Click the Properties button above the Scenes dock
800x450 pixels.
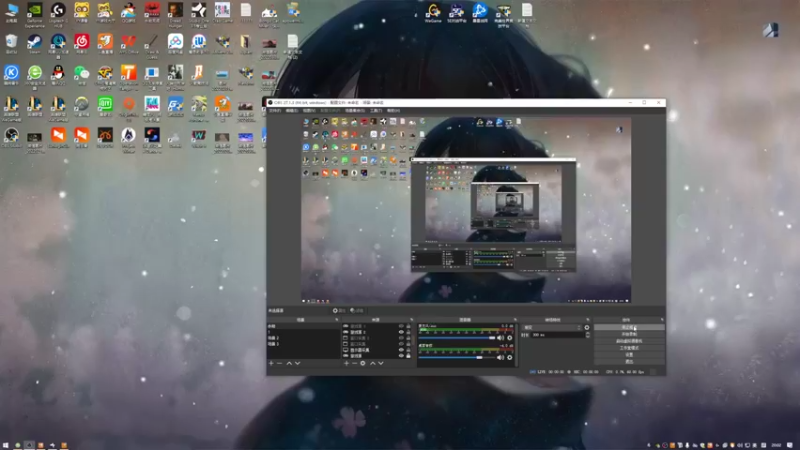click(x=339, y=310)
